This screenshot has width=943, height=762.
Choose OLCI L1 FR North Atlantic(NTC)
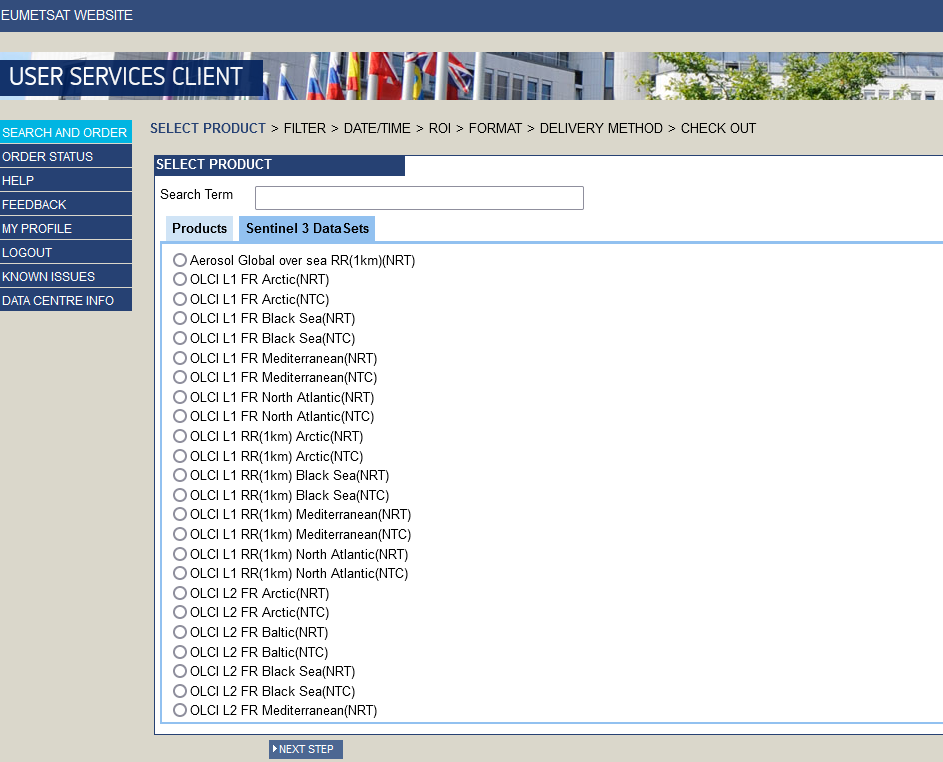pos(180,416)
